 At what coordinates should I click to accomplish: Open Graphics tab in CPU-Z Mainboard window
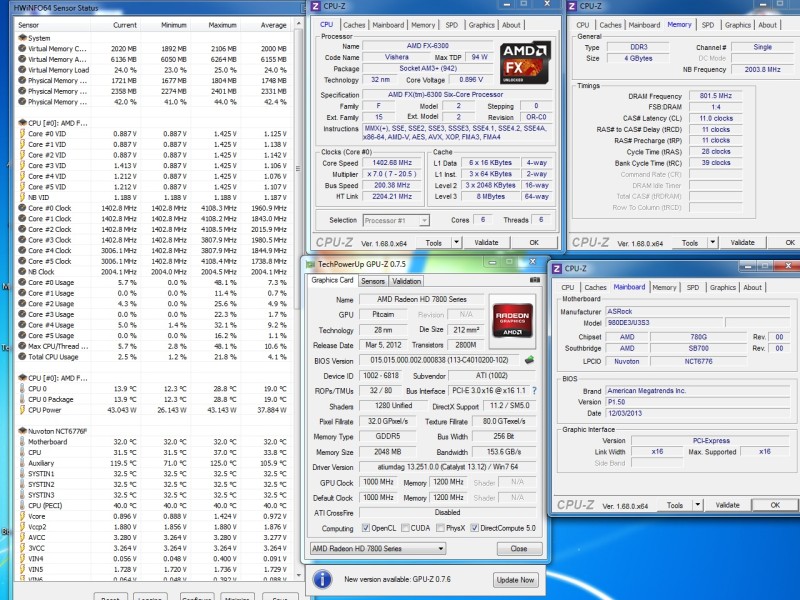click(x=722, y=288)
